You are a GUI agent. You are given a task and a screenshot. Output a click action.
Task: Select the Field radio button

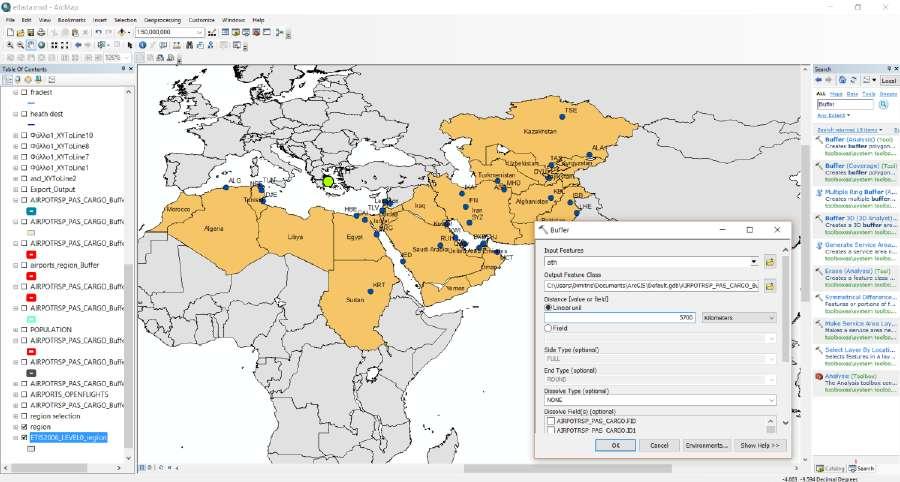pos(548,328)
